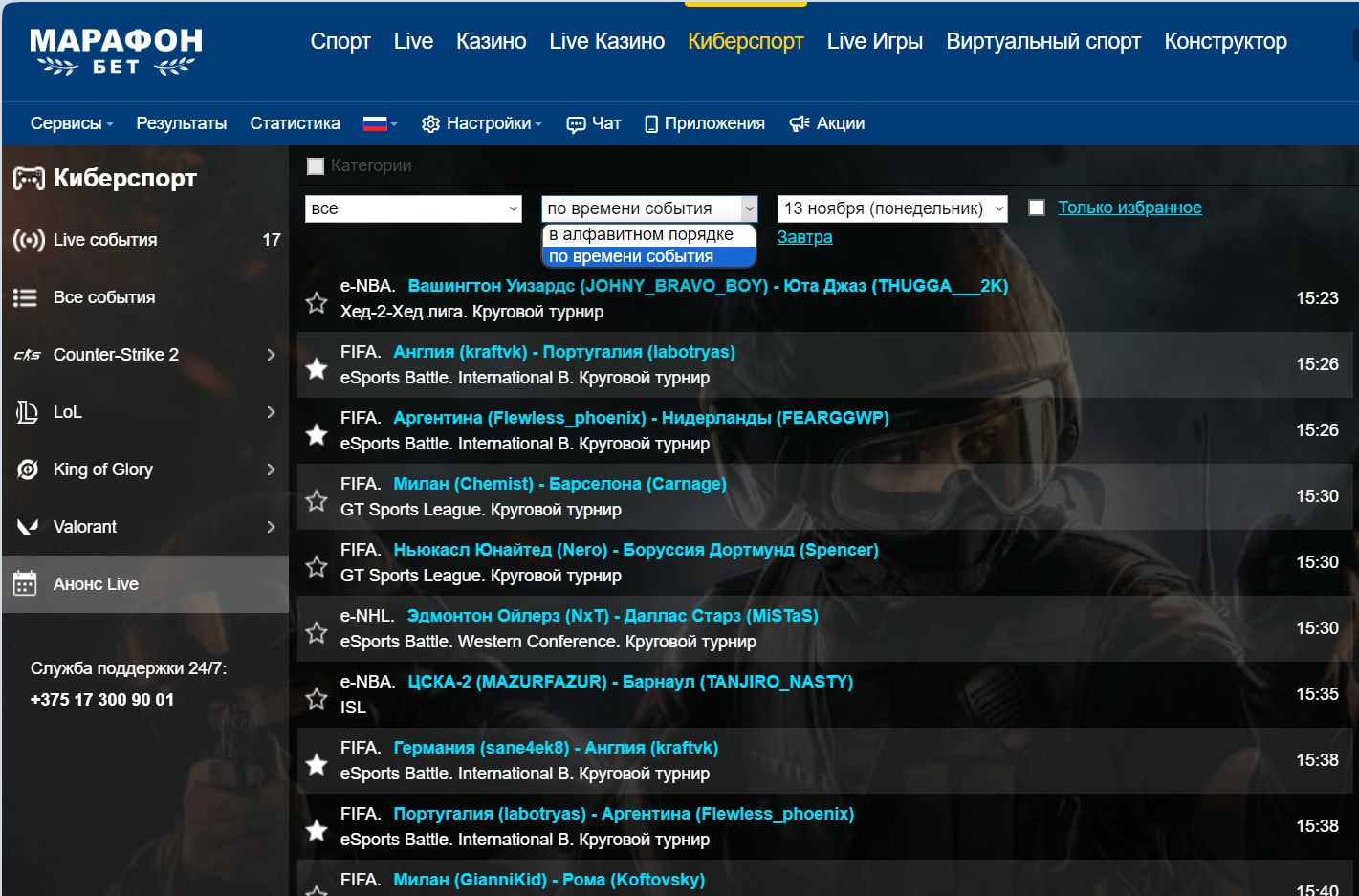Open the Конструктор tab
The width and height of the screenshot is (1359, 896).
(x=1225, y=41)
